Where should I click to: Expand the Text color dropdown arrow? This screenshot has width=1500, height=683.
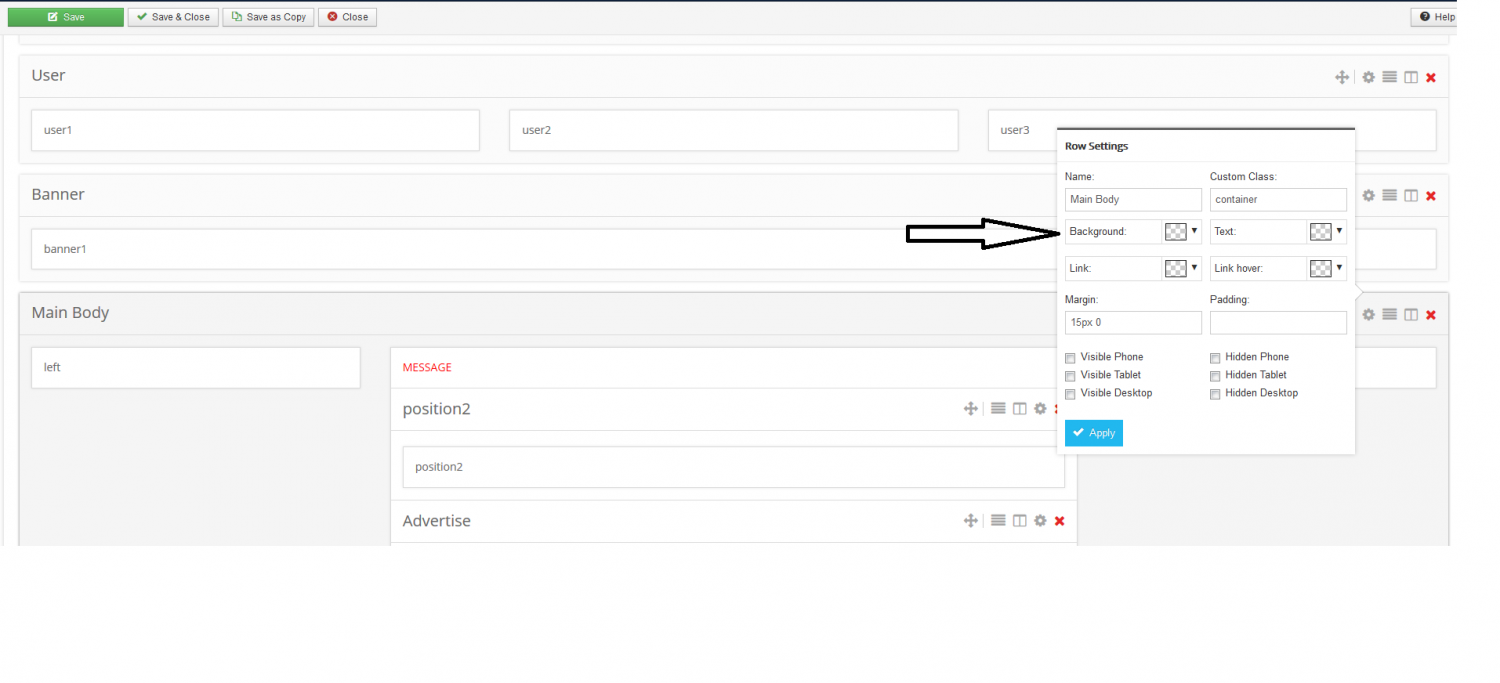[x=1339, y=231]
